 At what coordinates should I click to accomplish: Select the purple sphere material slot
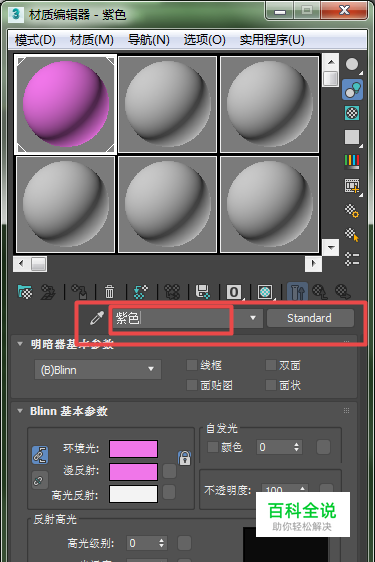coord(66,104)
